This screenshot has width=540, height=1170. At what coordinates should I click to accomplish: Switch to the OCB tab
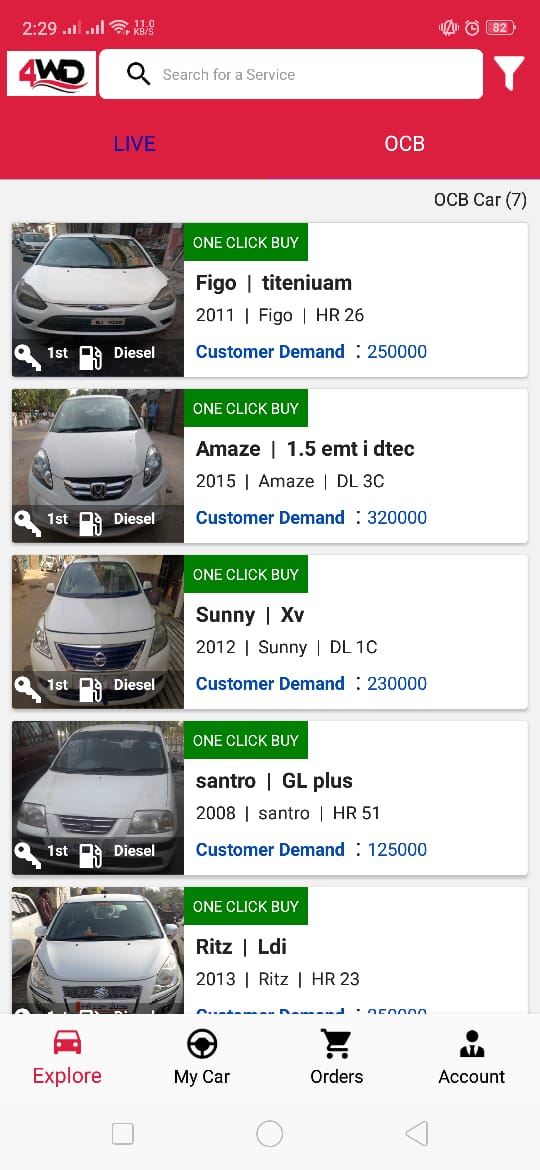coord(404,144)
